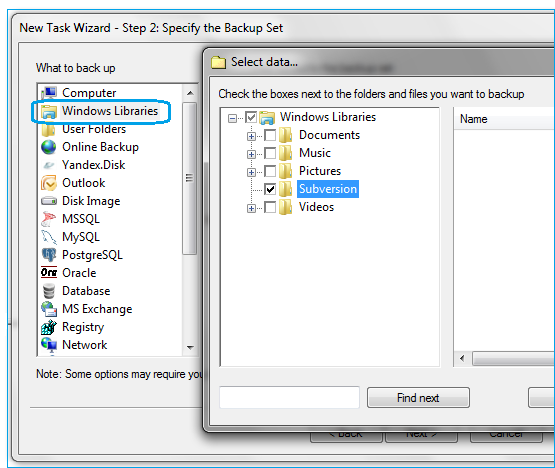
Task: Select the 'MS Exchange' list entry text
Action: pyautogui.click(x=97, y=309)
